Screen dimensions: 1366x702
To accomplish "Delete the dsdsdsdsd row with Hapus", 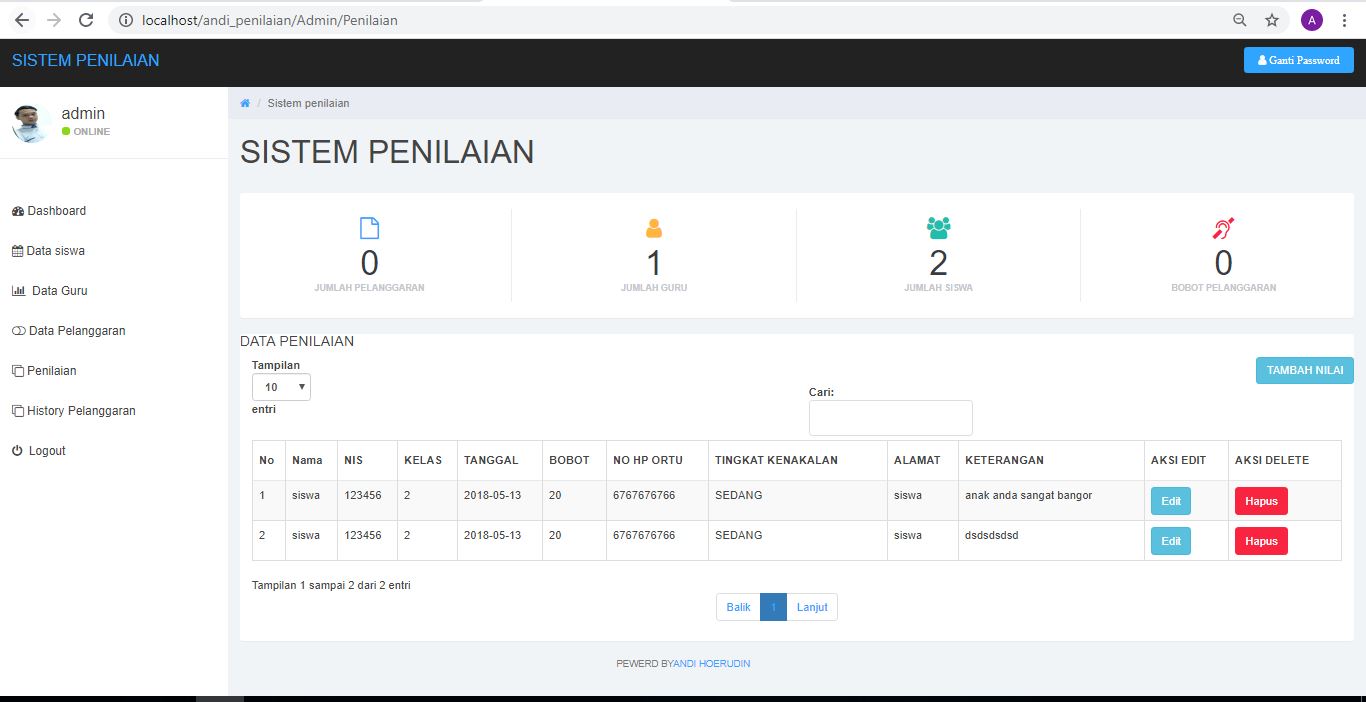I will 1261,541.
